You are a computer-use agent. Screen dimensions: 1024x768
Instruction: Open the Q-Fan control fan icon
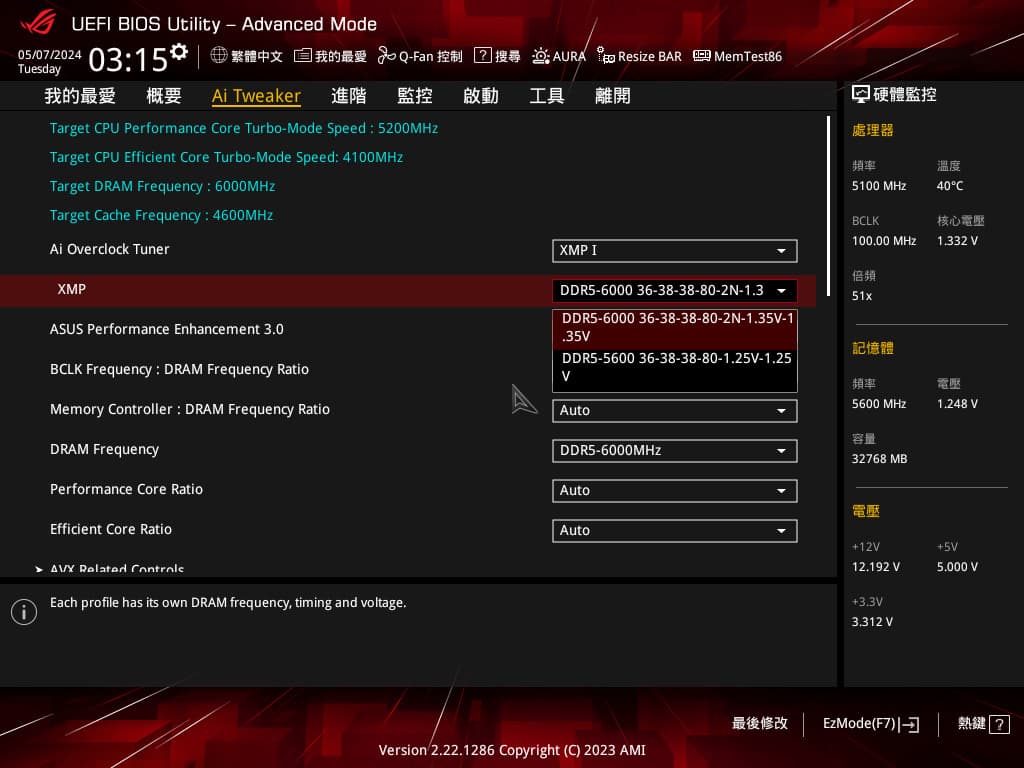pyautogui.click(x=387, y=56)
